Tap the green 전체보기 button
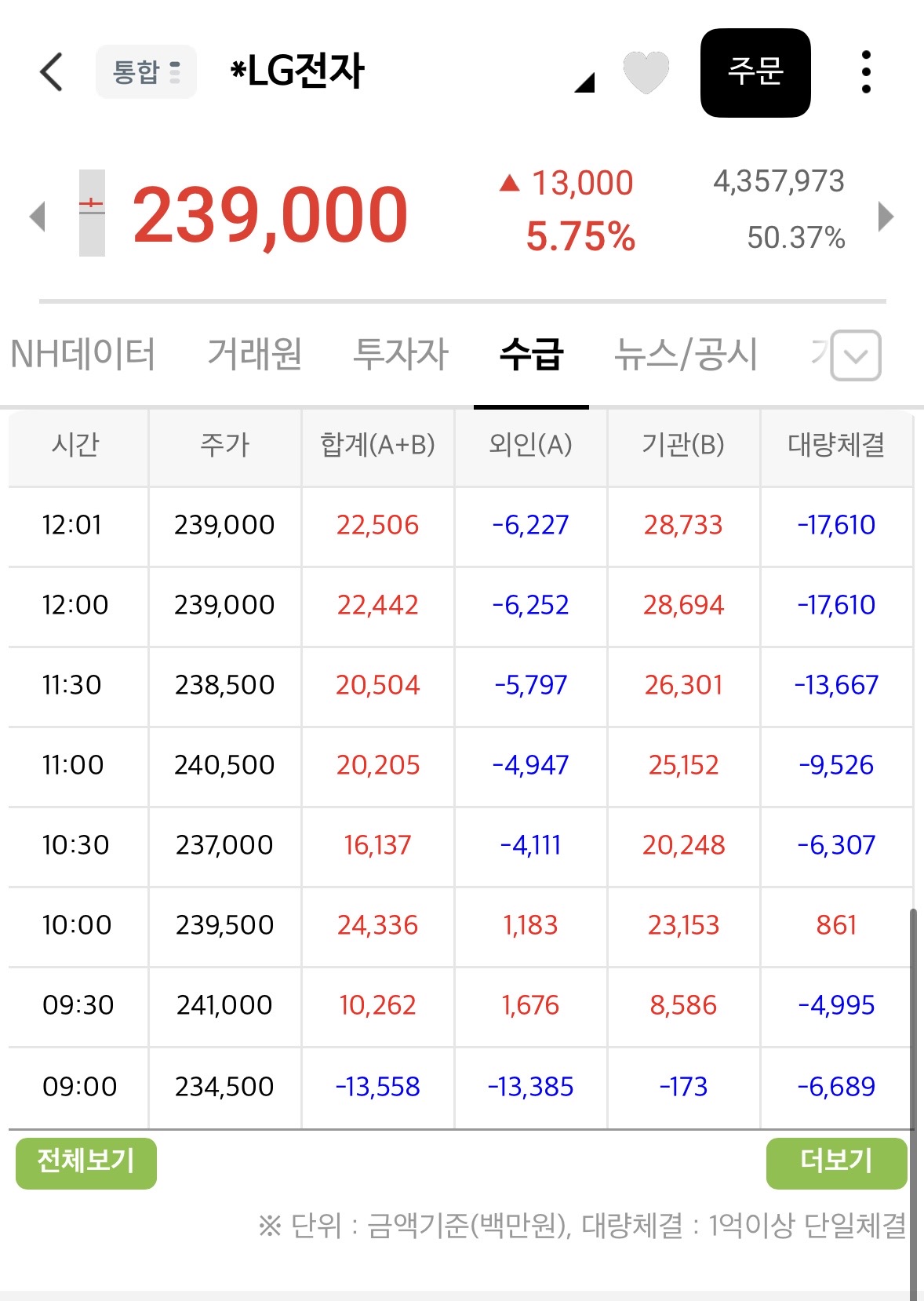The width and height of the screenshot is (924, 1301). click(86, 1163)
